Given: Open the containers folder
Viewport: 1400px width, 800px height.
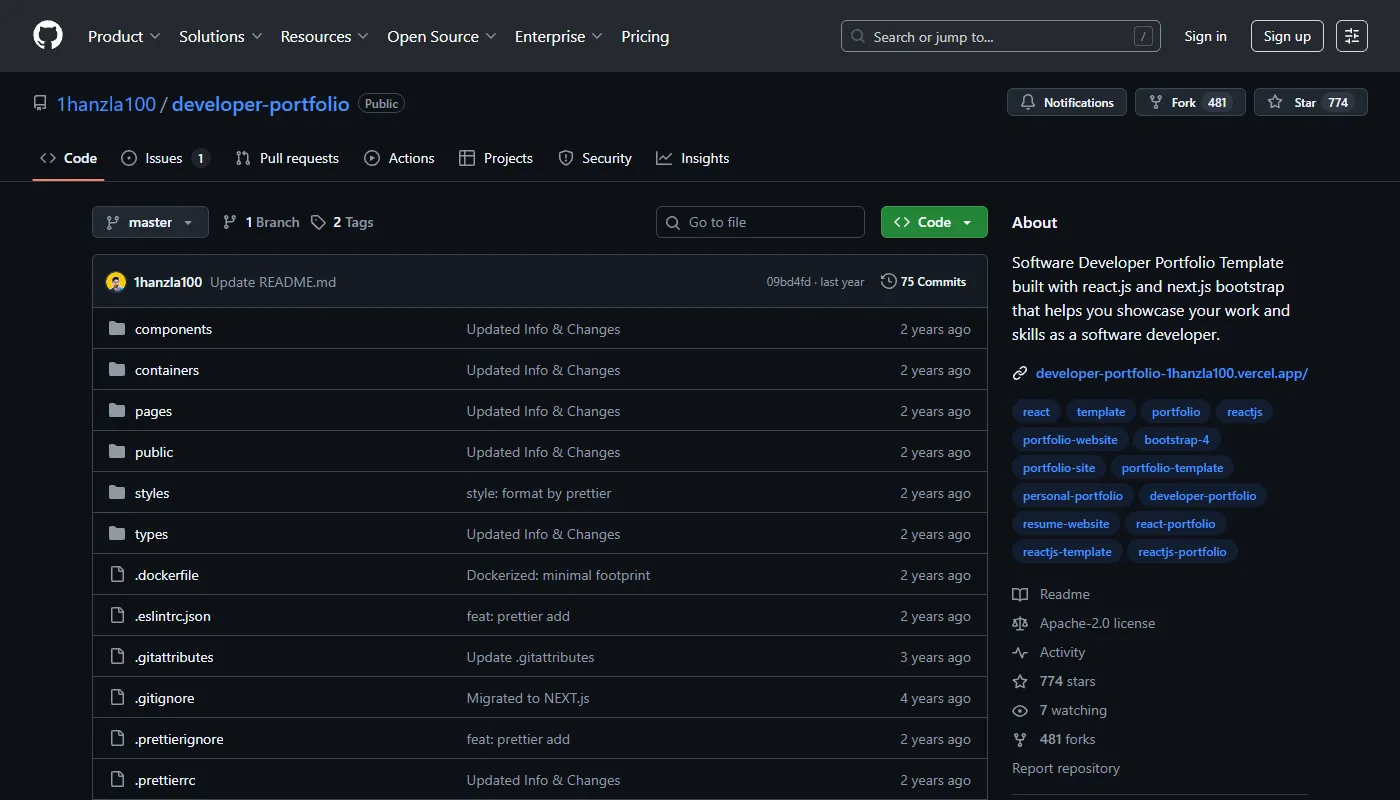Looking at the screenshot, I should point(167,370).
